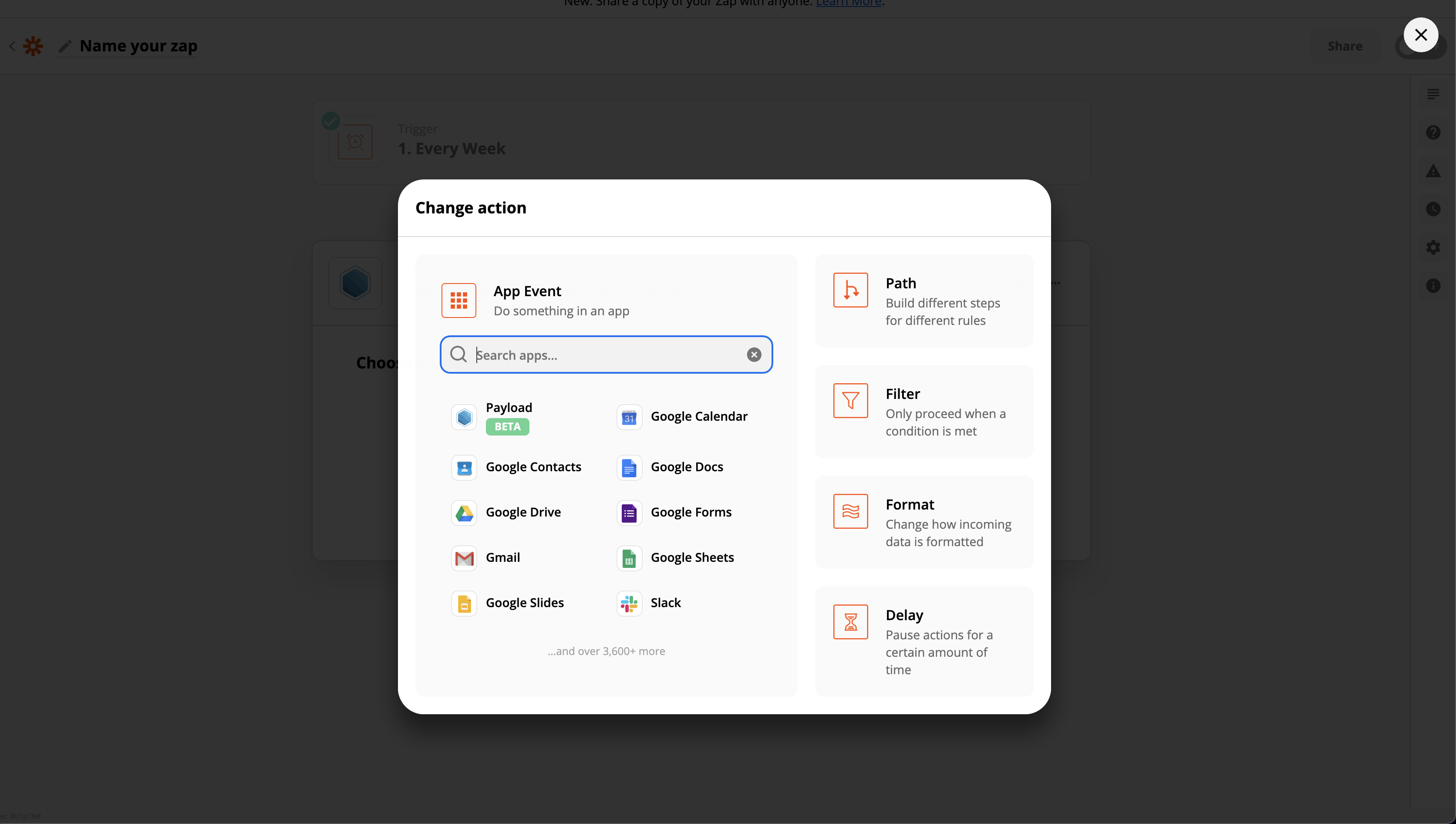This screenshot has height=824, width=1456.
Task: Click the App Event grid icon
Action: click(x=459, y=301)
